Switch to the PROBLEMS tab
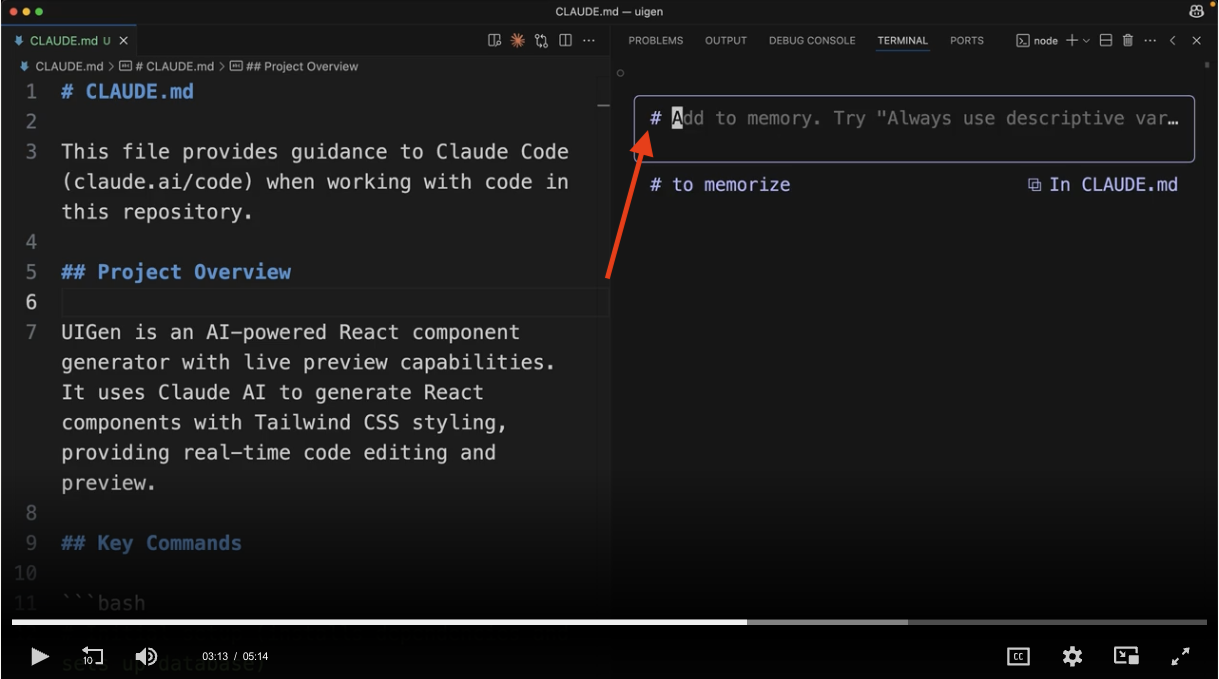Screen dimensions: 1219x679 point(655,41)
